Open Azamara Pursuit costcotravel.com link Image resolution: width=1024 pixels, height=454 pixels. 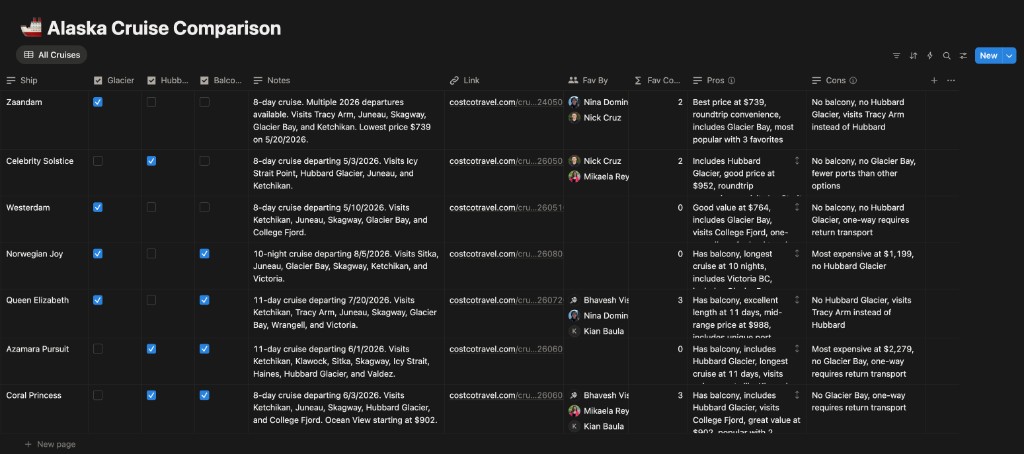pos(505,349)
